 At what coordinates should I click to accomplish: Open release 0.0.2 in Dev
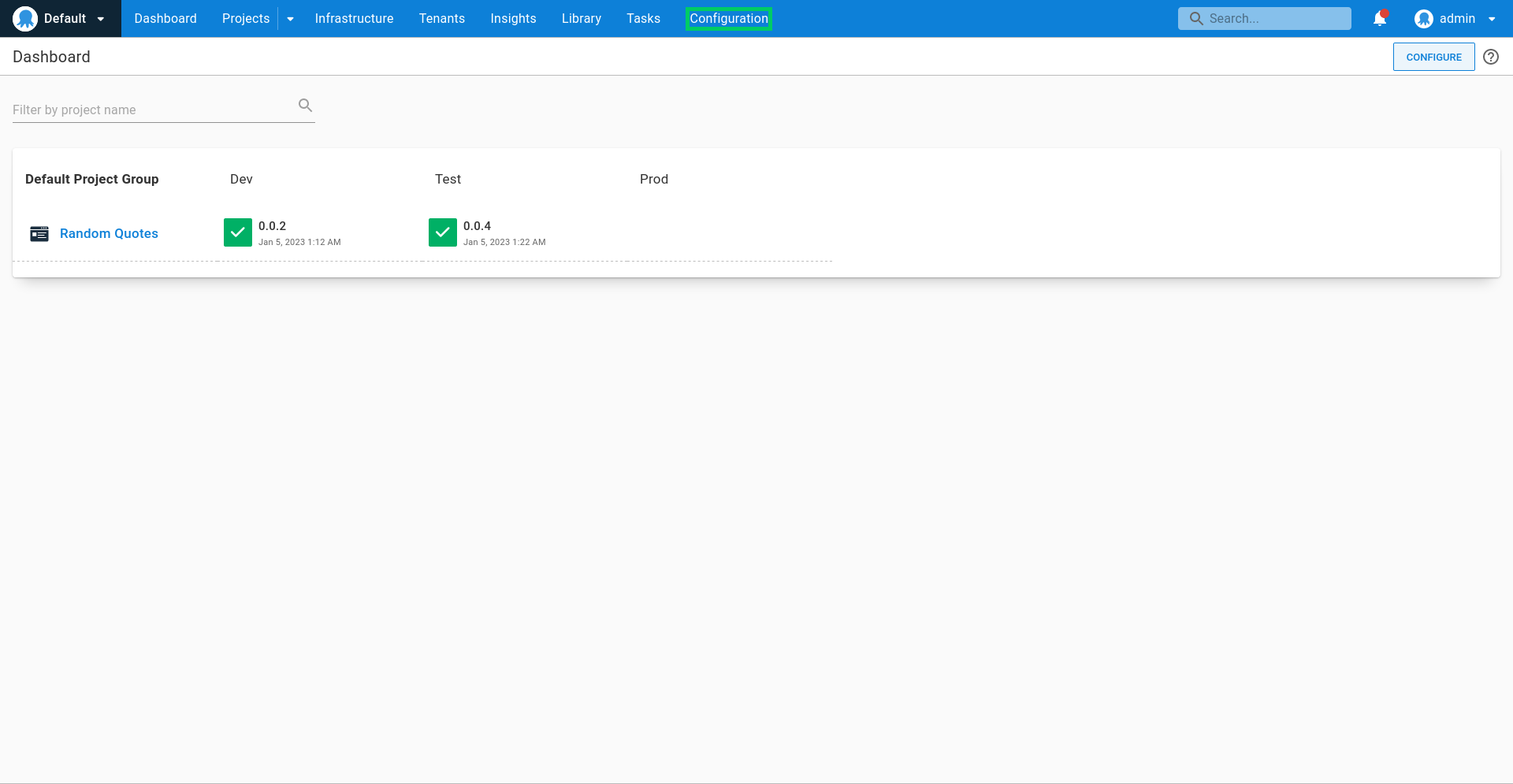(x=272, y=225)
